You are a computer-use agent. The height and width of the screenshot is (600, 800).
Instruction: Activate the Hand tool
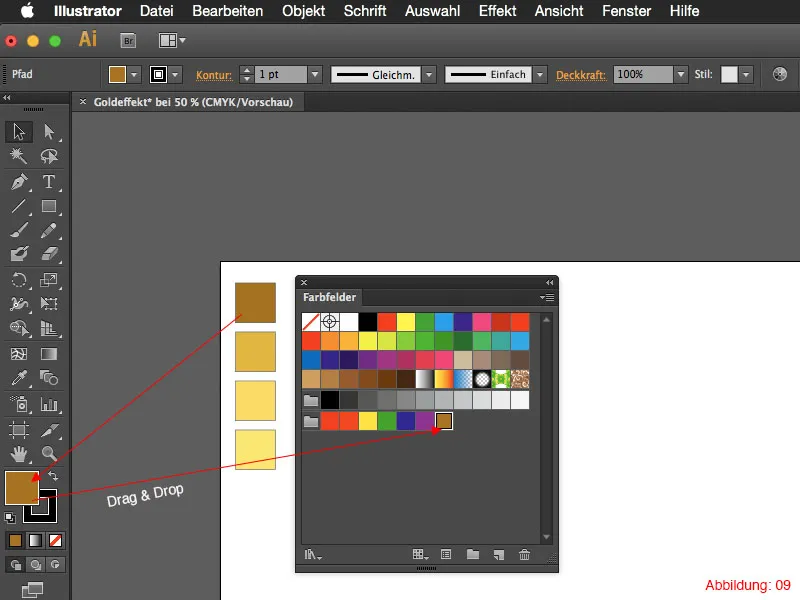pyautogui.click(x=19, y=453)
